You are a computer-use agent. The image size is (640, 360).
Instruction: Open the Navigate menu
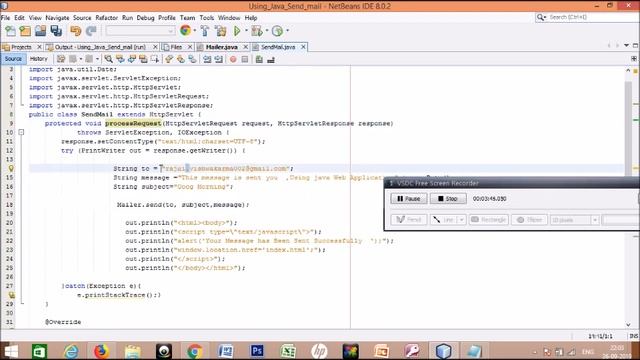tap(57, 18)
